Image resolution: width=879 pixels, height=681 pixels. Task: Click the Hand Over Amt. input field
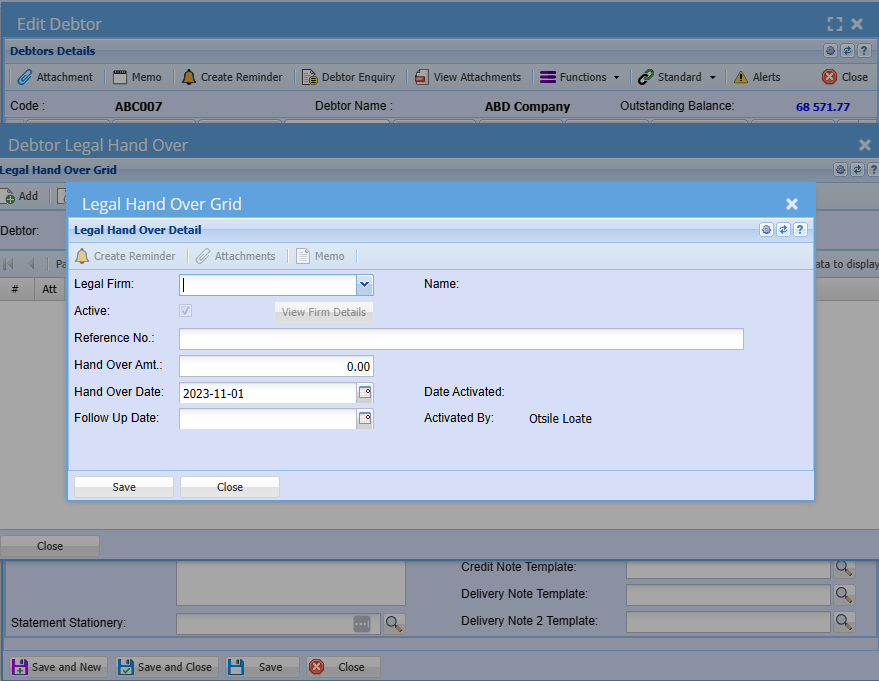pos(276,366)
